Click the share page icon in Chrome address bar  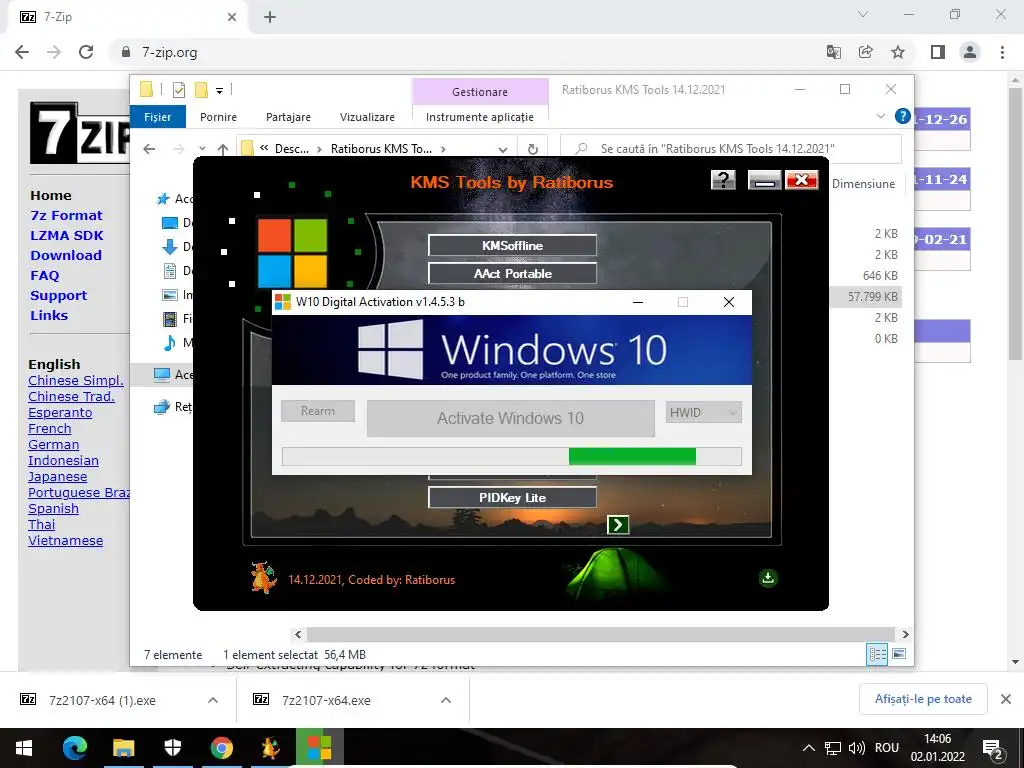(865, 52)
